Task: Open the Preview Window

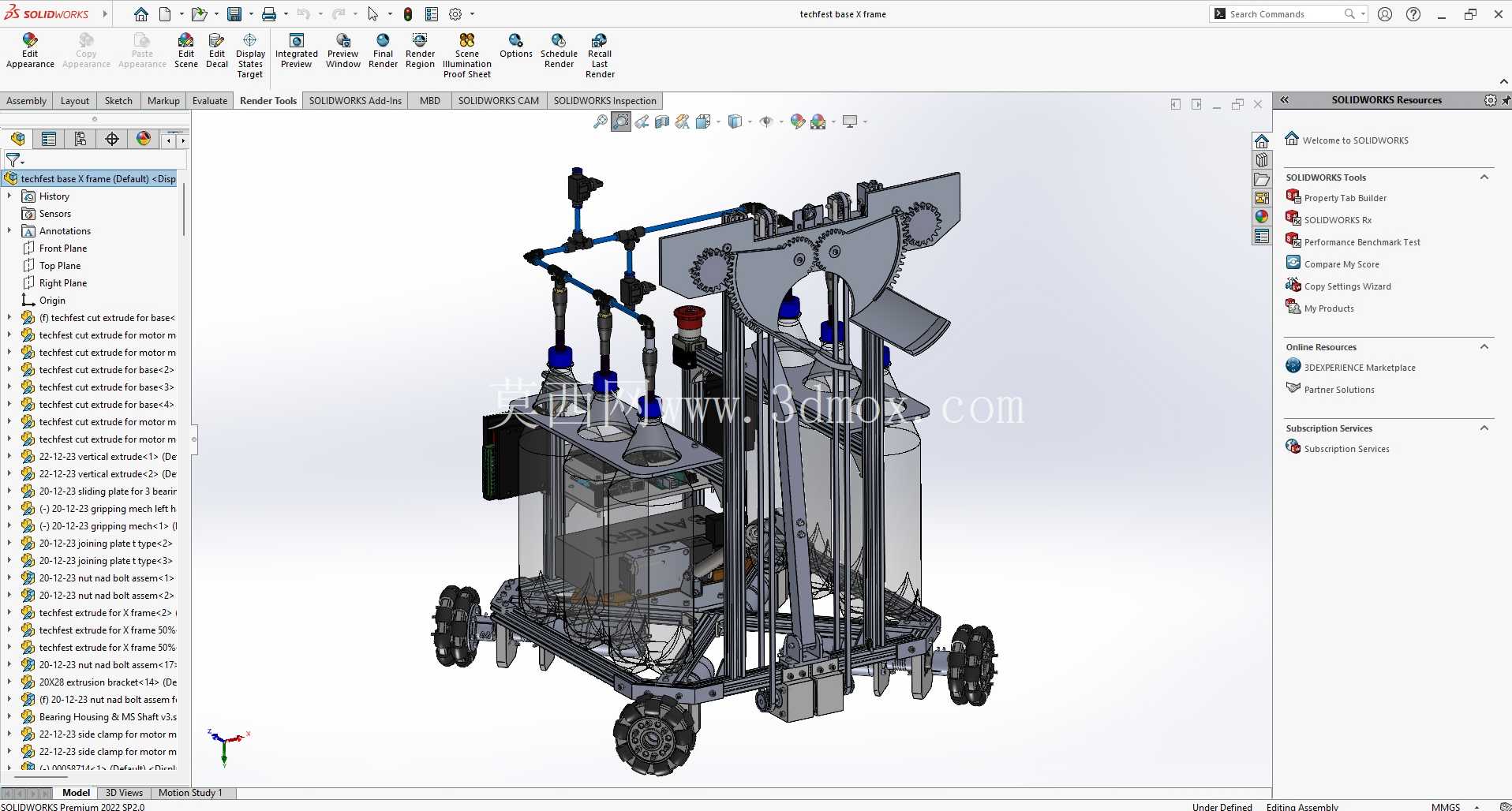Action: pos(343,50)
